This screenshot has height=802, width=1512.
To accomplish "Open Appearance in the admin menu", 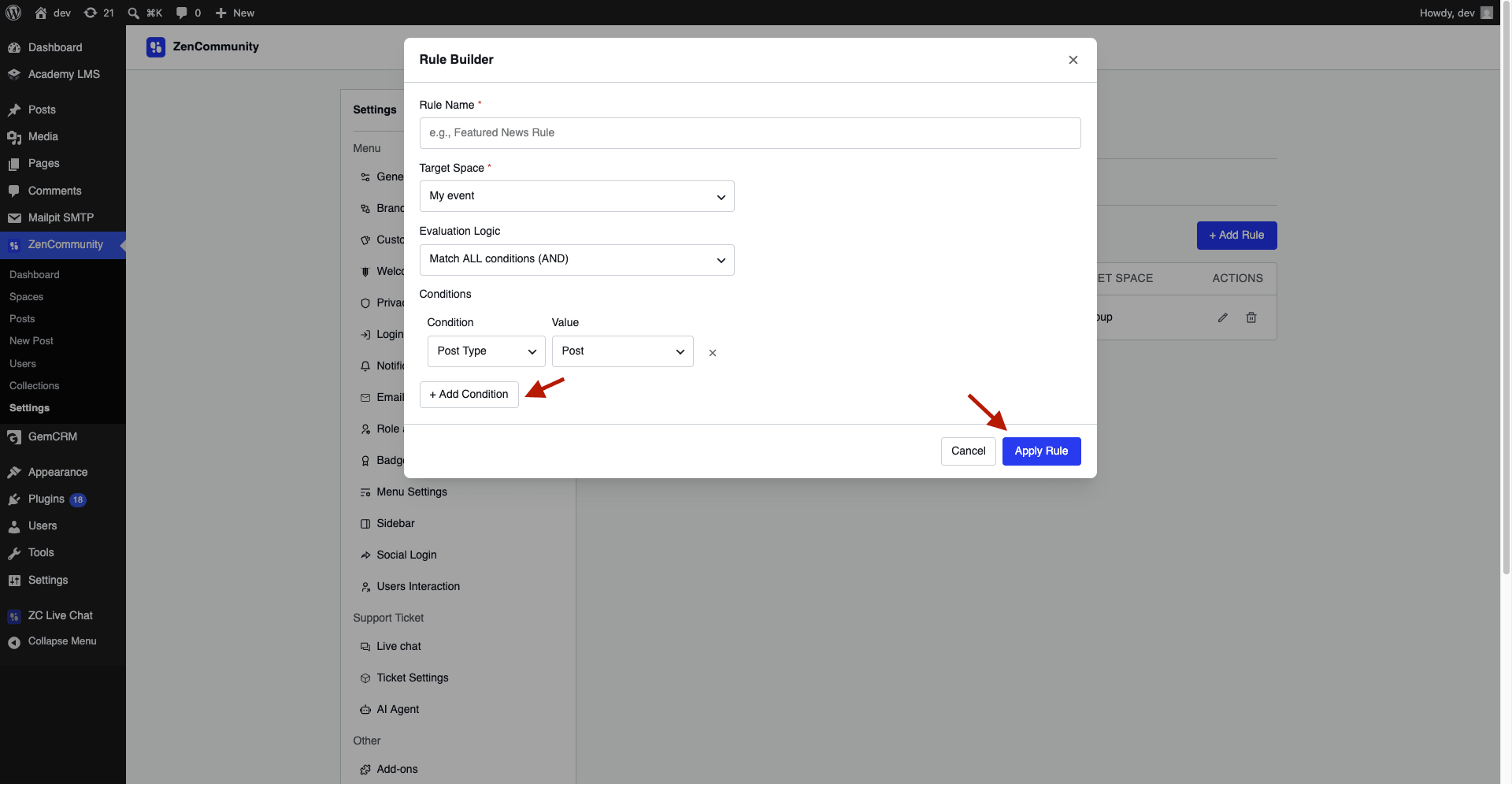I will point(63,473).
